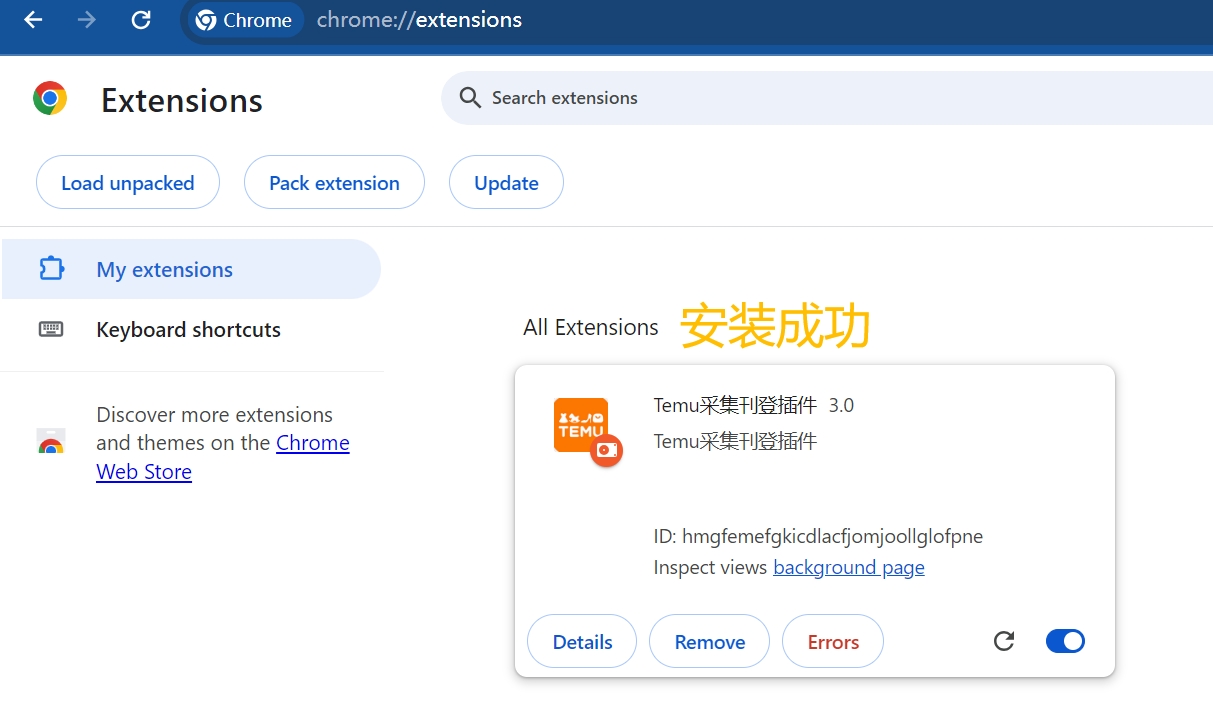Click the Extensions page title
This screenshot has height=711, width=1213.
click(x=182, y=101)
